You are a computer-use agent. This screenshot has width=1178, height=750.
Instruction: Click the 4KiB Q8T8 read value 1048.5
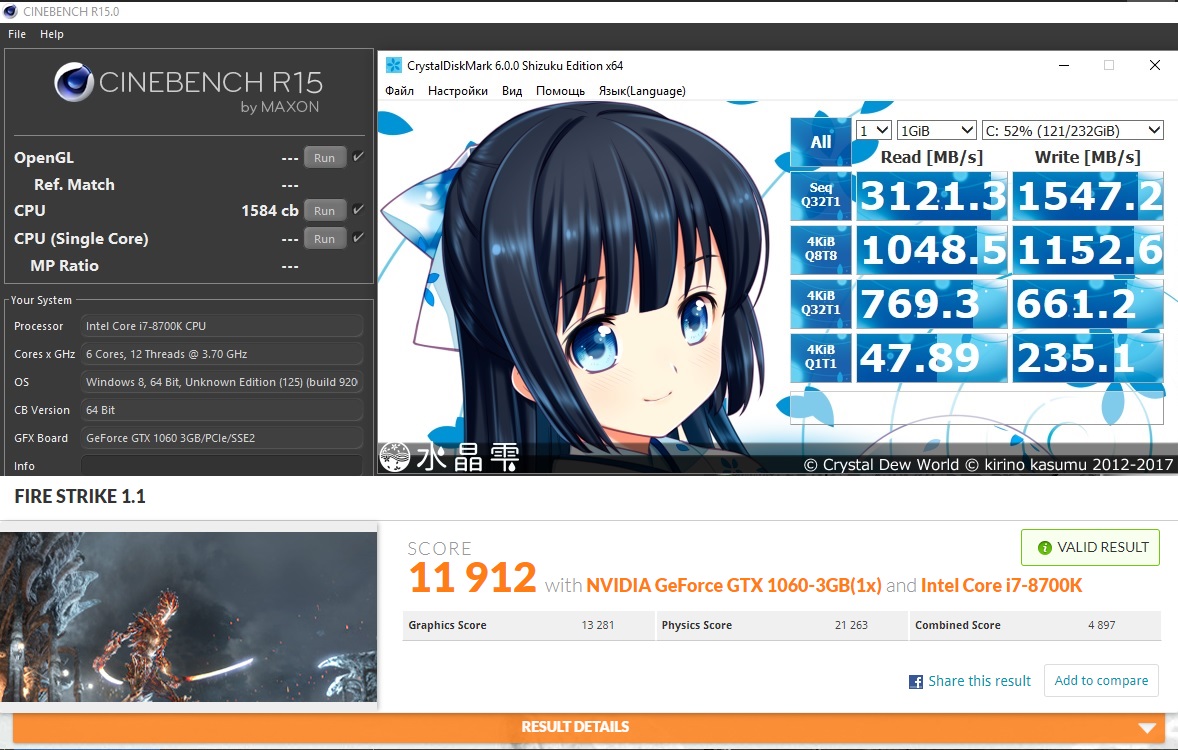932,250
